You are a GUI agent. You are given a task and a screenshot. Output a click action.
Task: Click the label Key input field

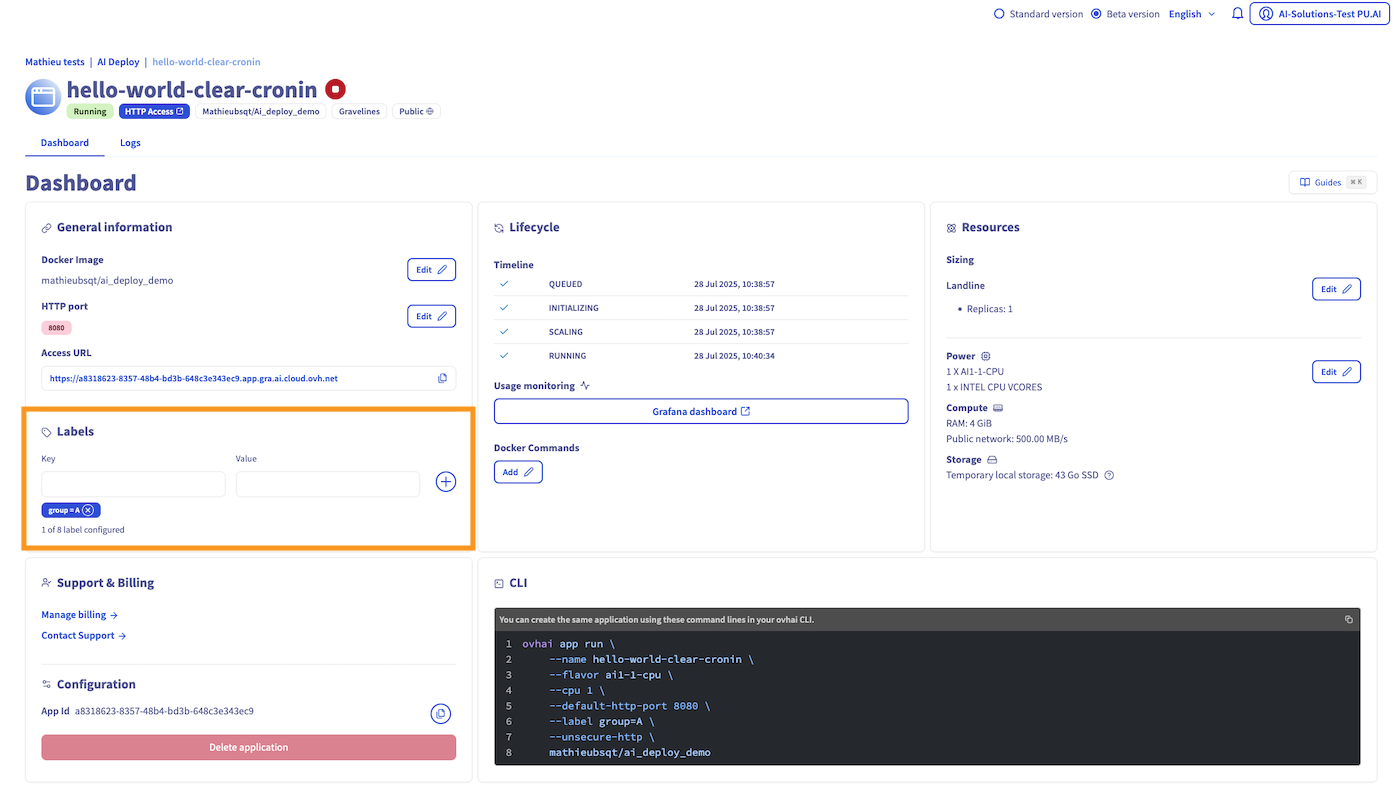[x=133, y=483]
